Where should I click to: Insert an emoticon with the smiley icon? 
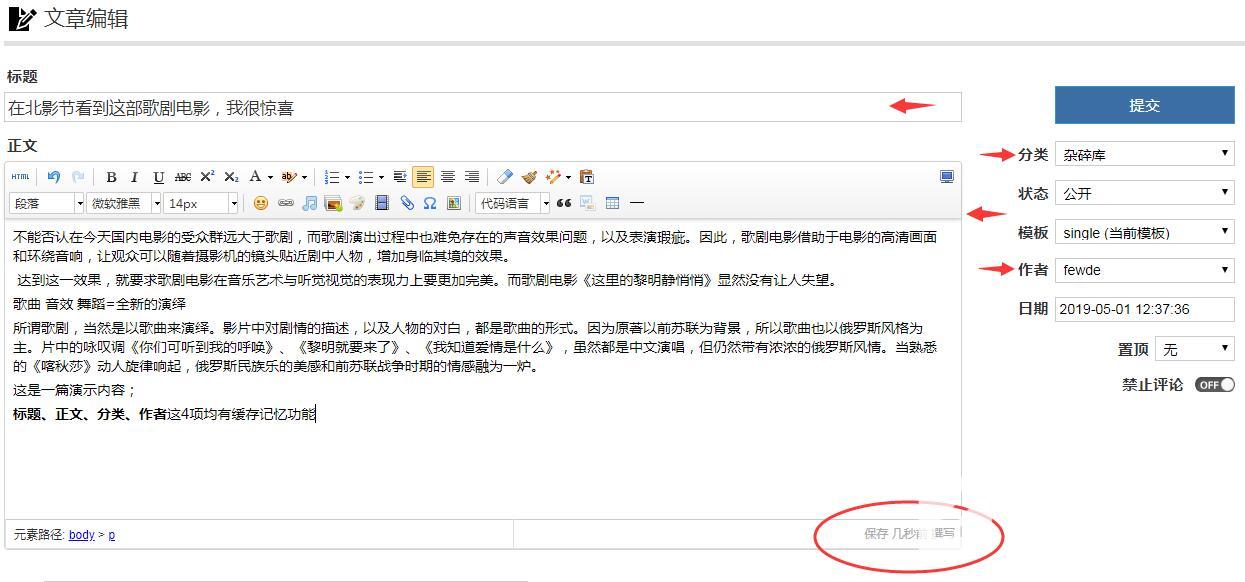click(260, 203)
